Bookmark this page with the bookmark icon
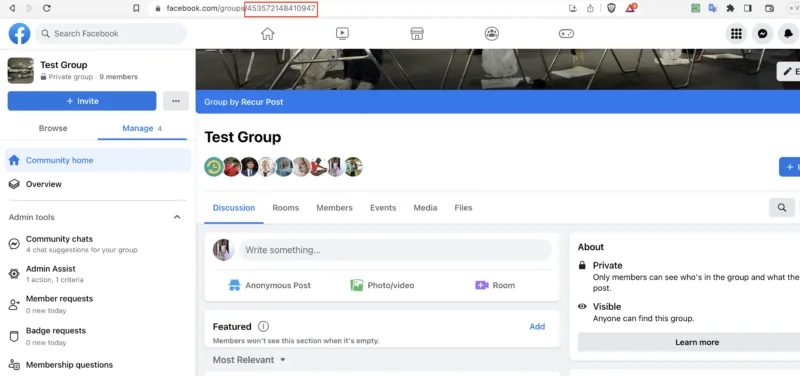 [x=136, y=8]
